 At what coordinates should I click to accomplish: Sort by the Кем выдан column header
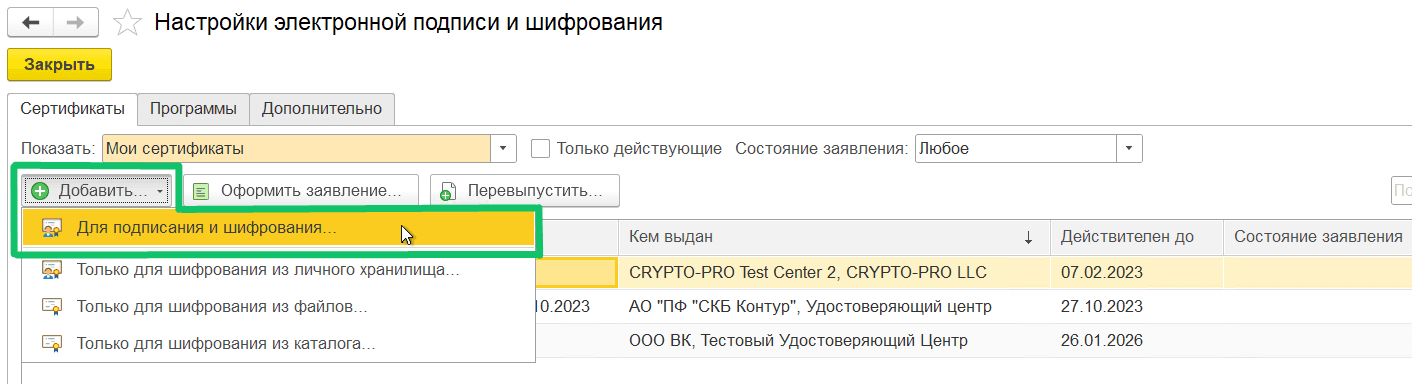[832, 237]
